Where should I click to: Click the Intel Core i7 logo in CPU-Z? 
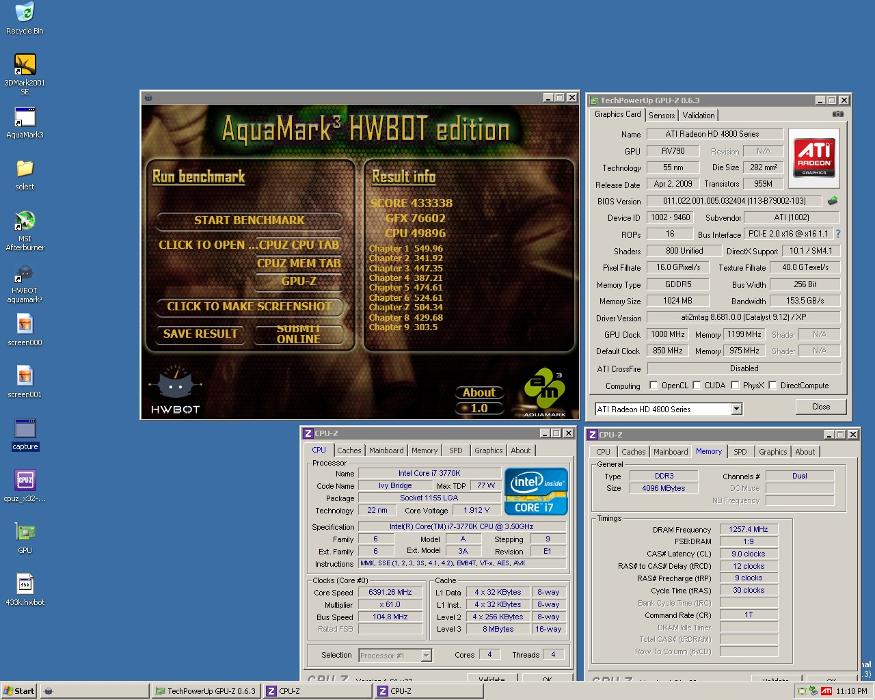(x=536, y=491)
